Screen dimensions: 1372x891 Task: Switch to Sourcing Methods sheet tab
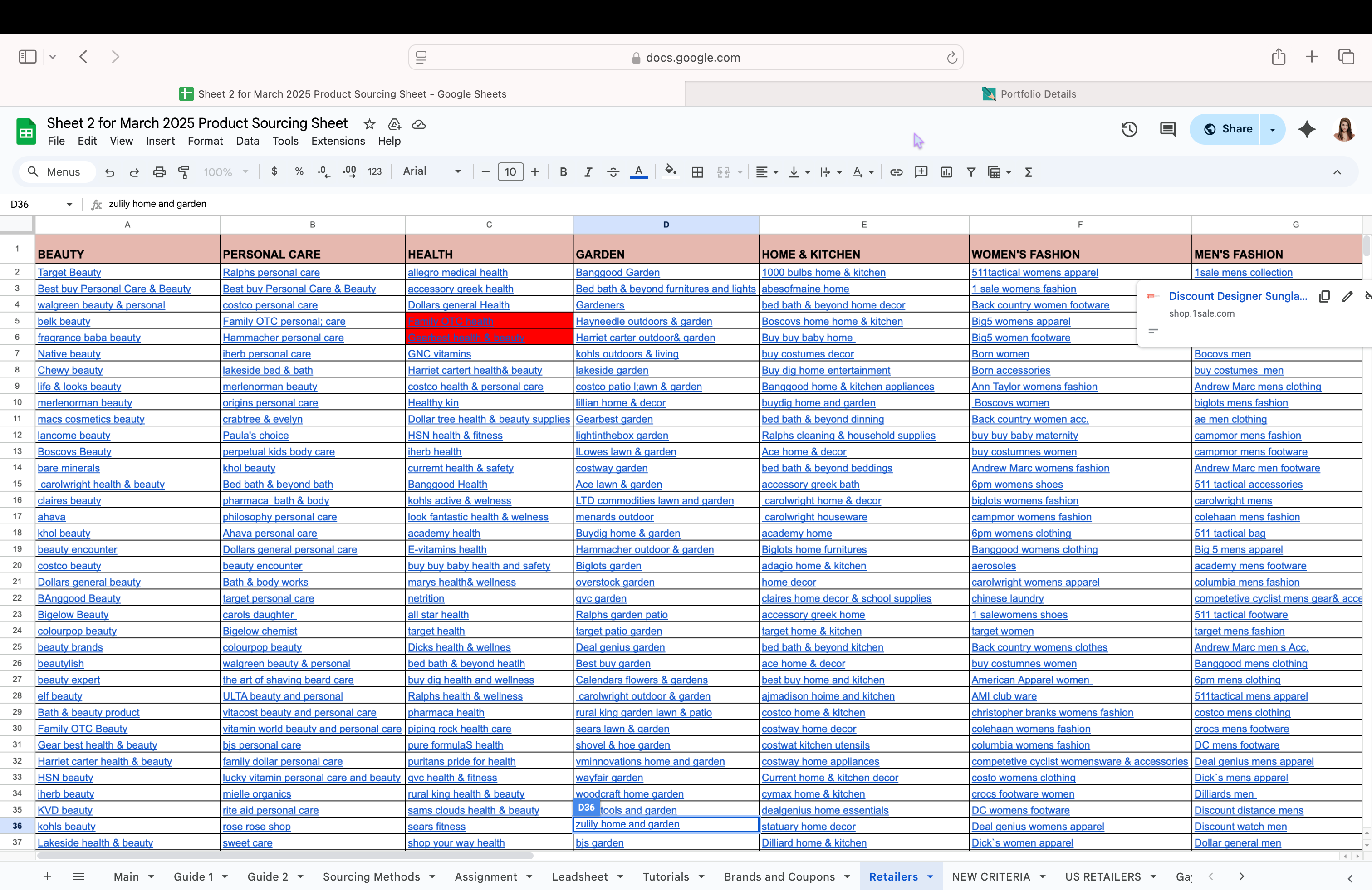click(371, 876)
